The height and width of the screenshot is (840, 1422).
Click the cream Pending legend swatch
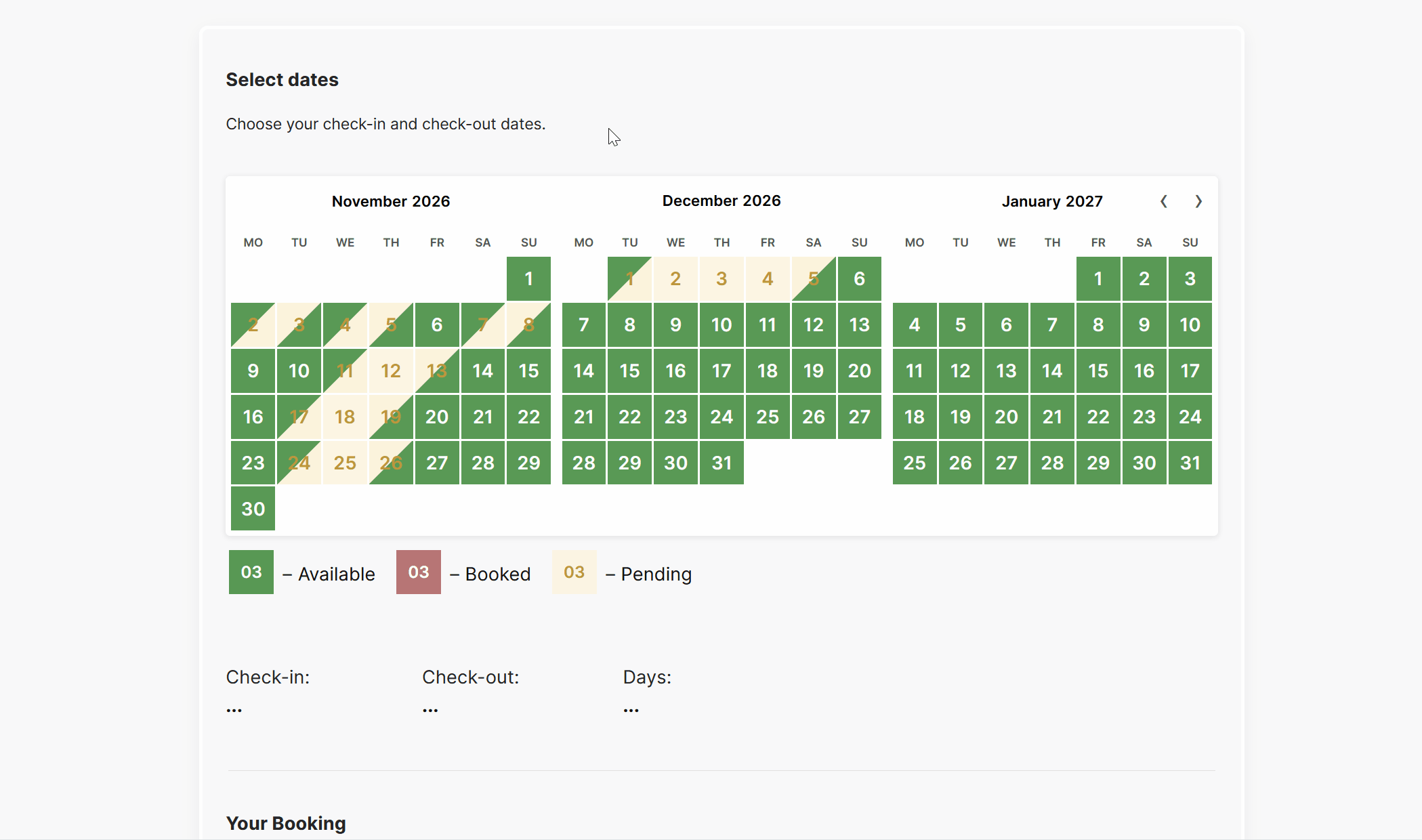click(574, 572)
